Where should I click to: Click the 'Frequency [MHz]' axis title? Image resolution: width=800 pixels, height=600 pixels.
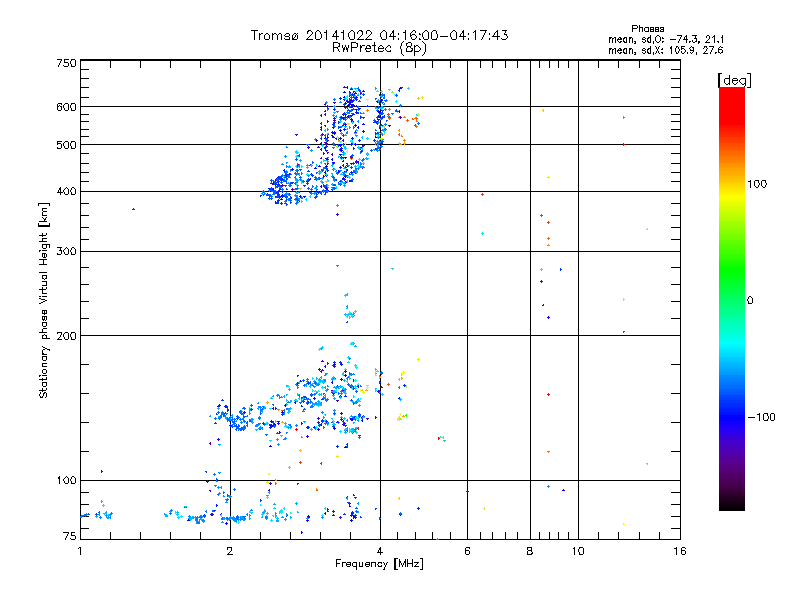click(379, 564)
